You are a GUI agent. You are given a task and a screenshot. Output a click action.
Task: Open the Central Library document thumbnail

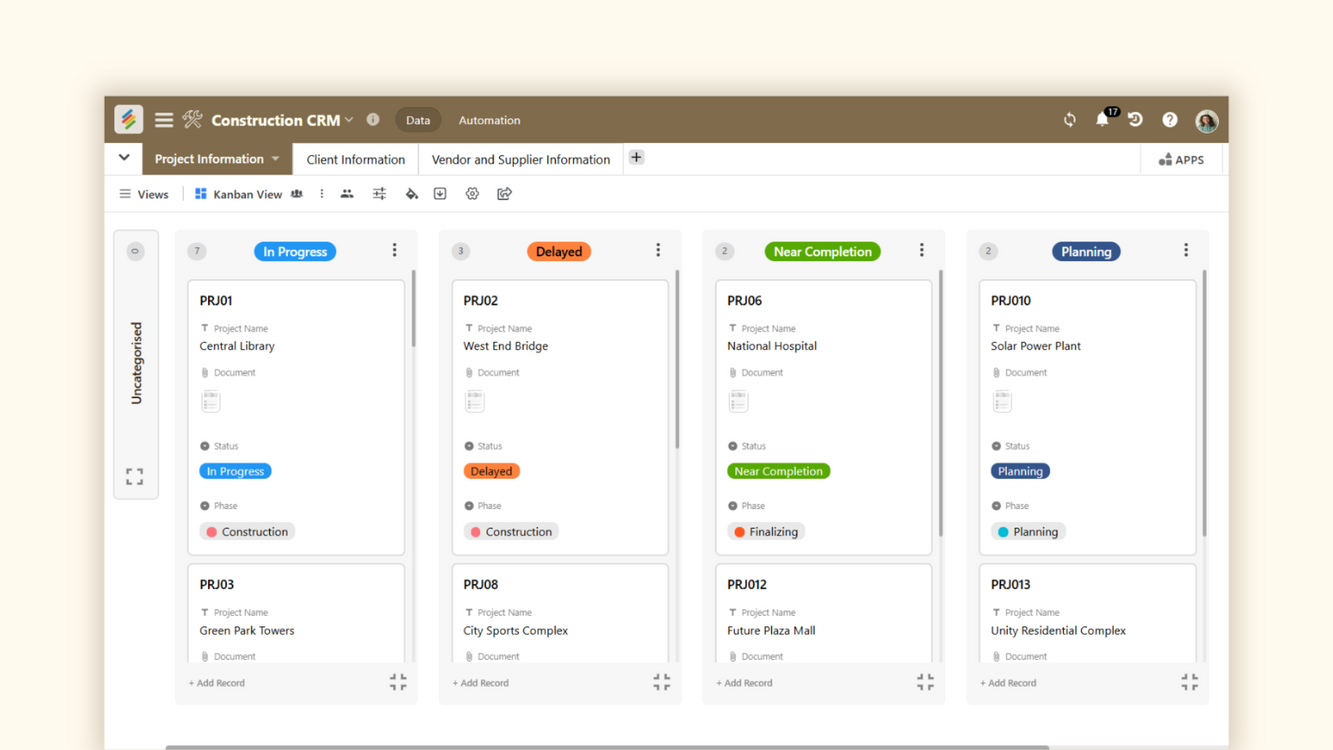pyautogui.click(x=210, y=401)
